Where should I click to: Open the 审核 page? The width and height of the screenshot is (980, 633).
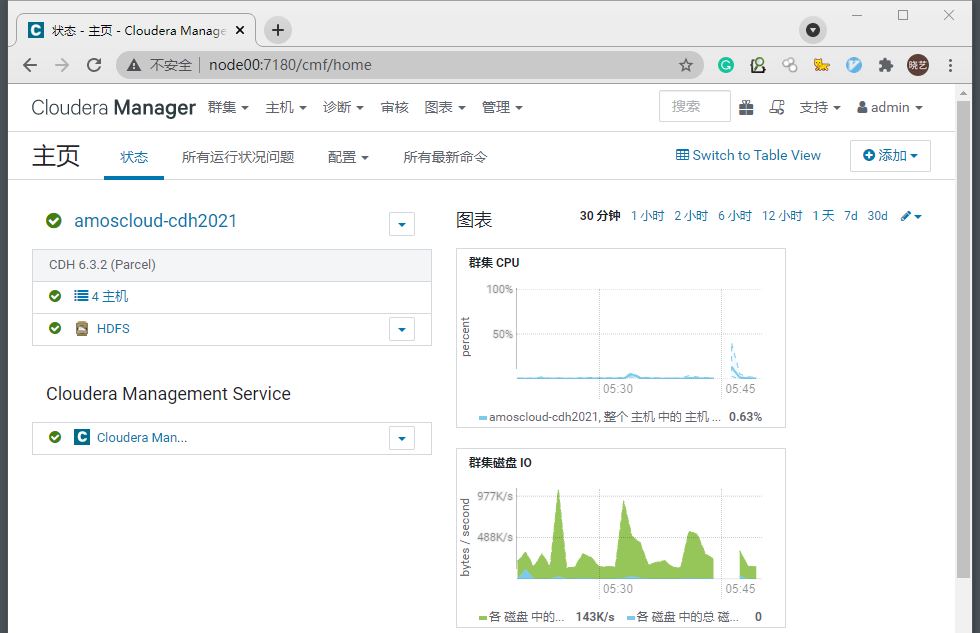click(394, 107)
